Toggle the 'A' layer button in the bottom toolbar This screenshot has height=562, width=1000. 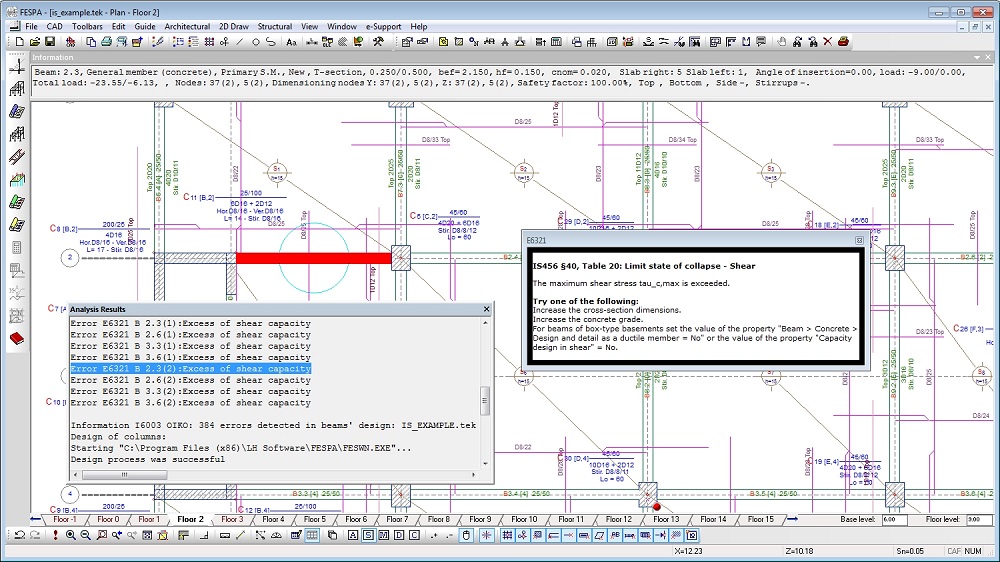(353, 535)
